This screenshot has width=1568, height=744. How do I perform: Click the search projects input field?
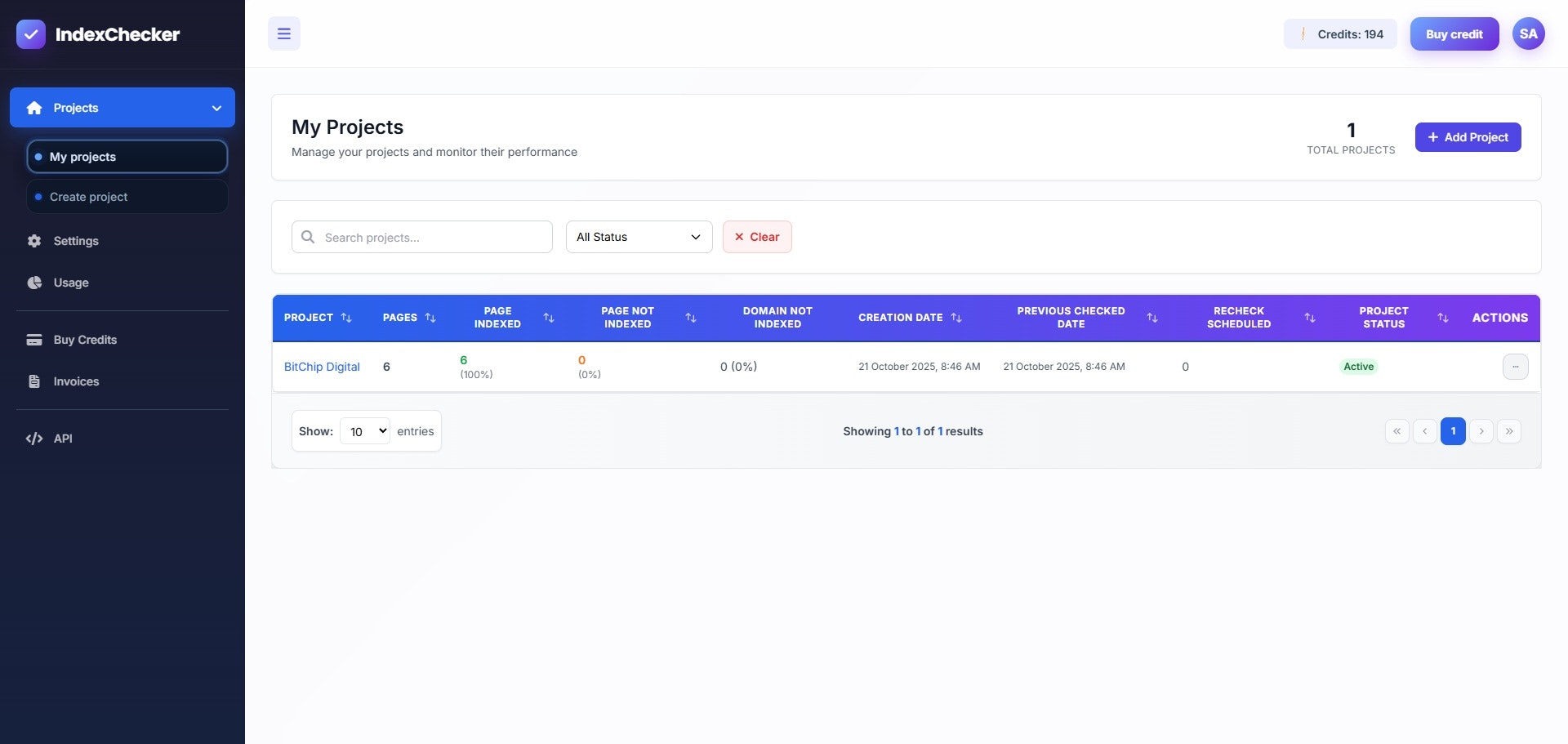click(x=421, y=237)
